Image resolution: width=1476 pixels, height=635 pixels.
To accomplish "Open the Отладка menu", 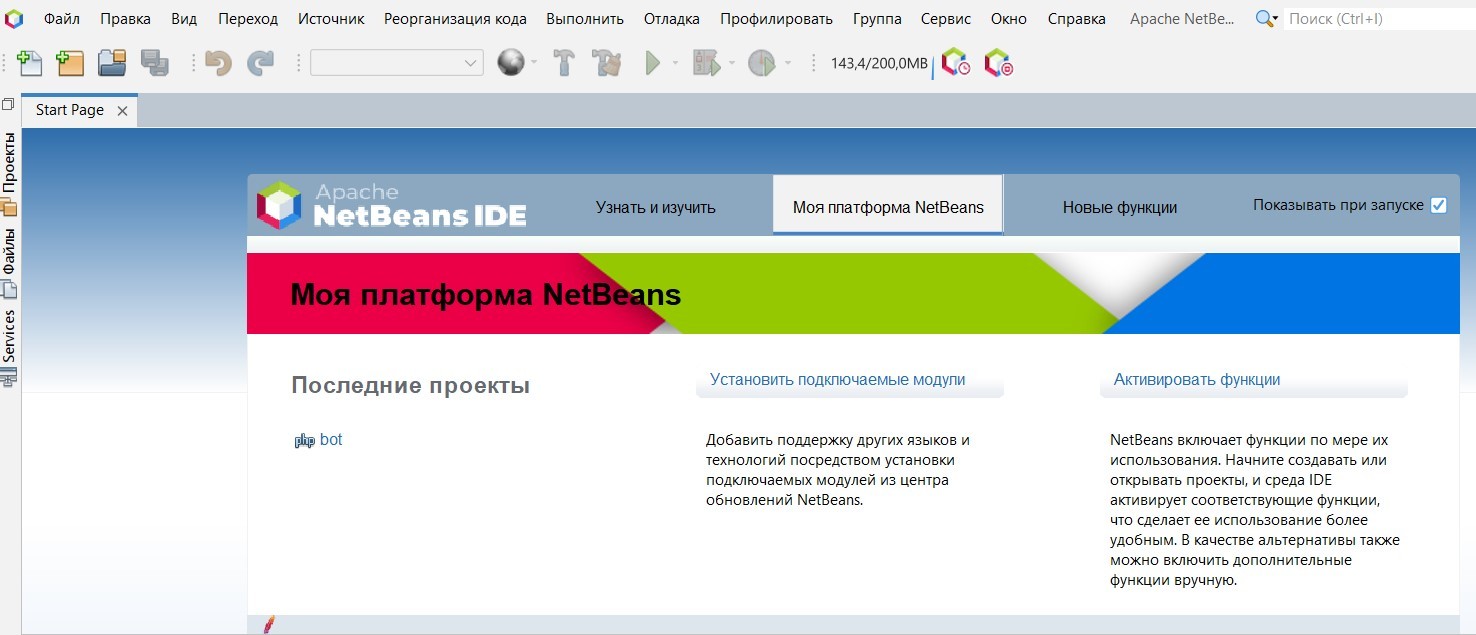I will pos(671,17).
